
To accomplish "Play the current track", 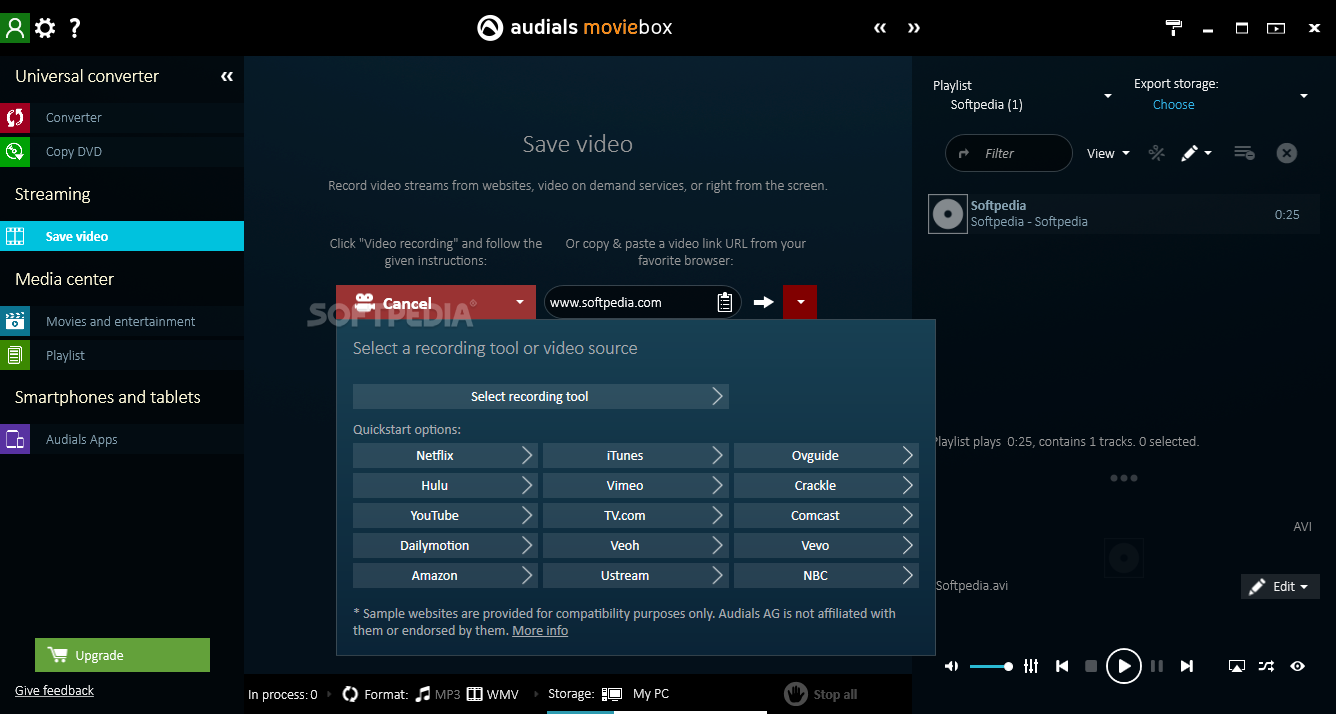I will pyautogui.click(x=1124, y=666).
